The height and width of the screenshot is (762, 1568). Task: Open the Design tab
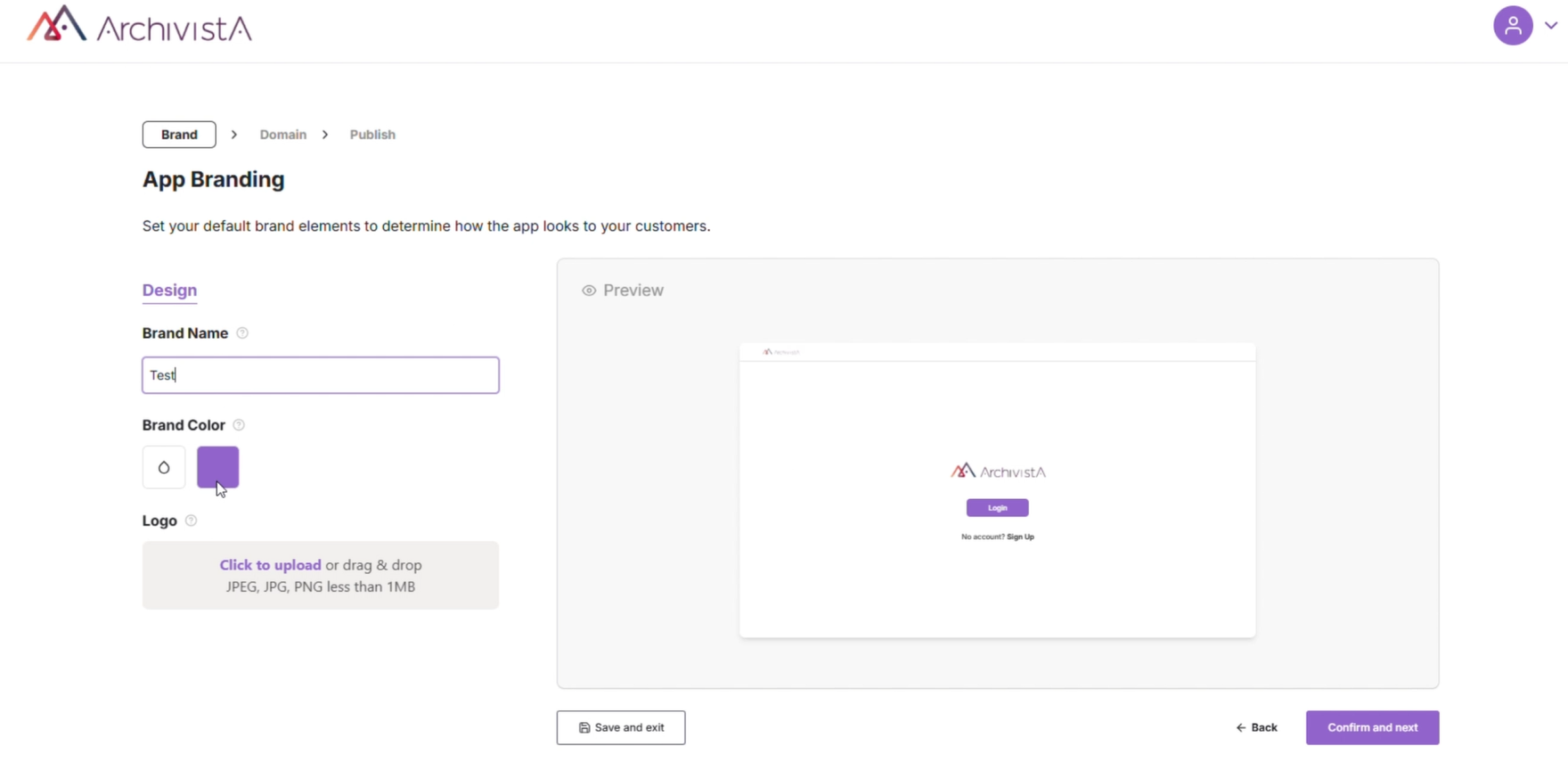click(x=169, y=291)
